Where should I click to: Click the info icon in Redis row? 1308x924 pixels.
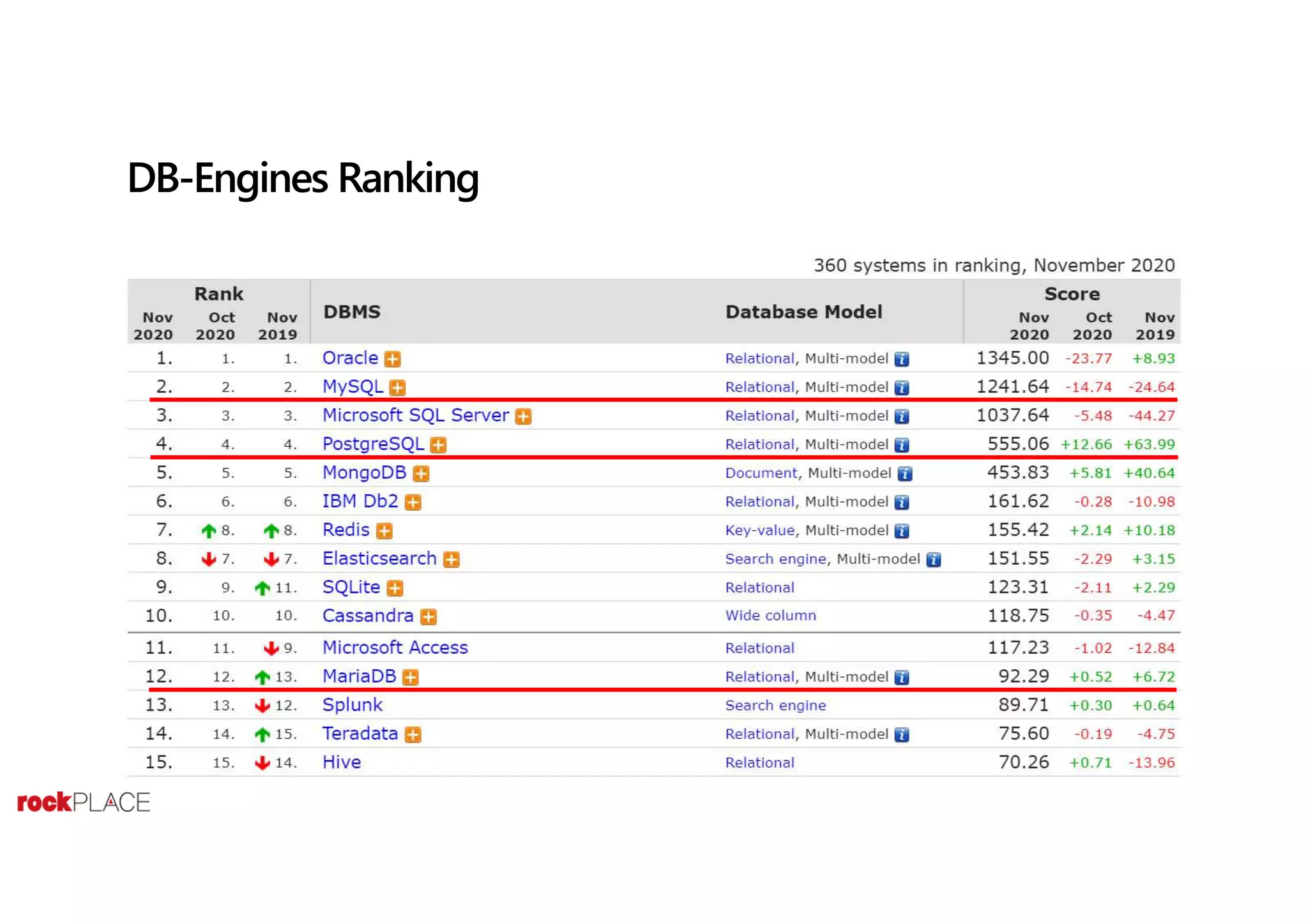[902, 531]
